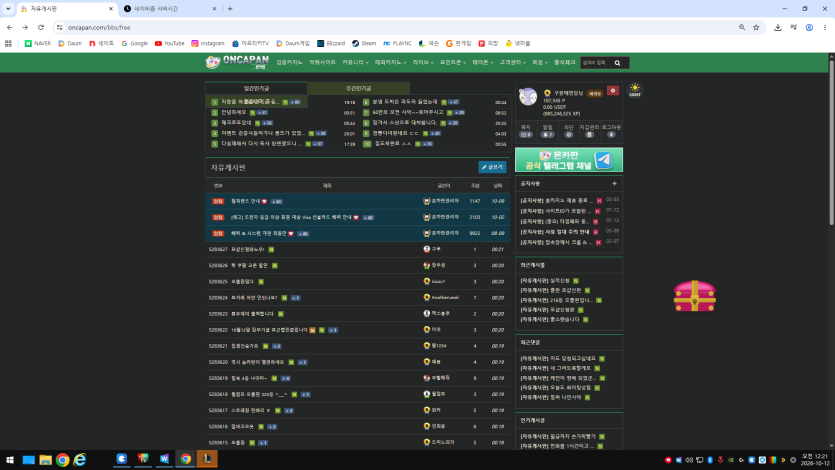Image resolution: width=835 pixels, height=470 pixels.
Task: Switch to the 주간인기글 tab
Action: pyautogui.click(x=358, y=88)
